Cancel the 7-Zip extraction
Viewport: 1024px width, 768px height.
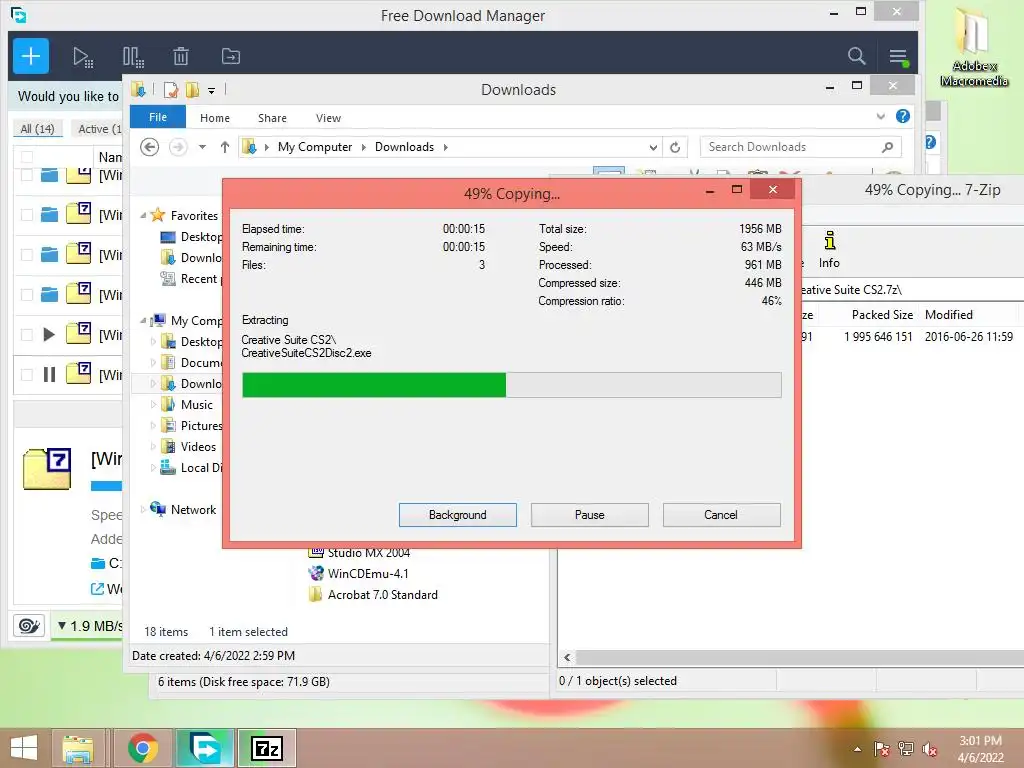point(721,515)
